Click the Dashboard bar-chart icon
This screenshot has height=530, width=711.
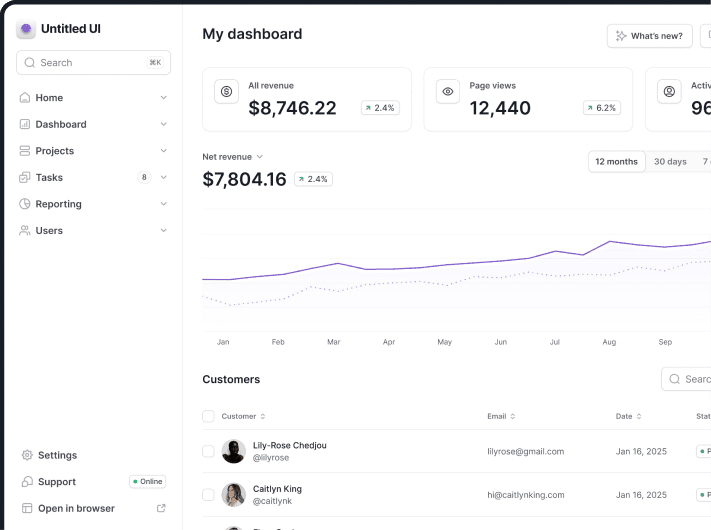coord(25,124)
